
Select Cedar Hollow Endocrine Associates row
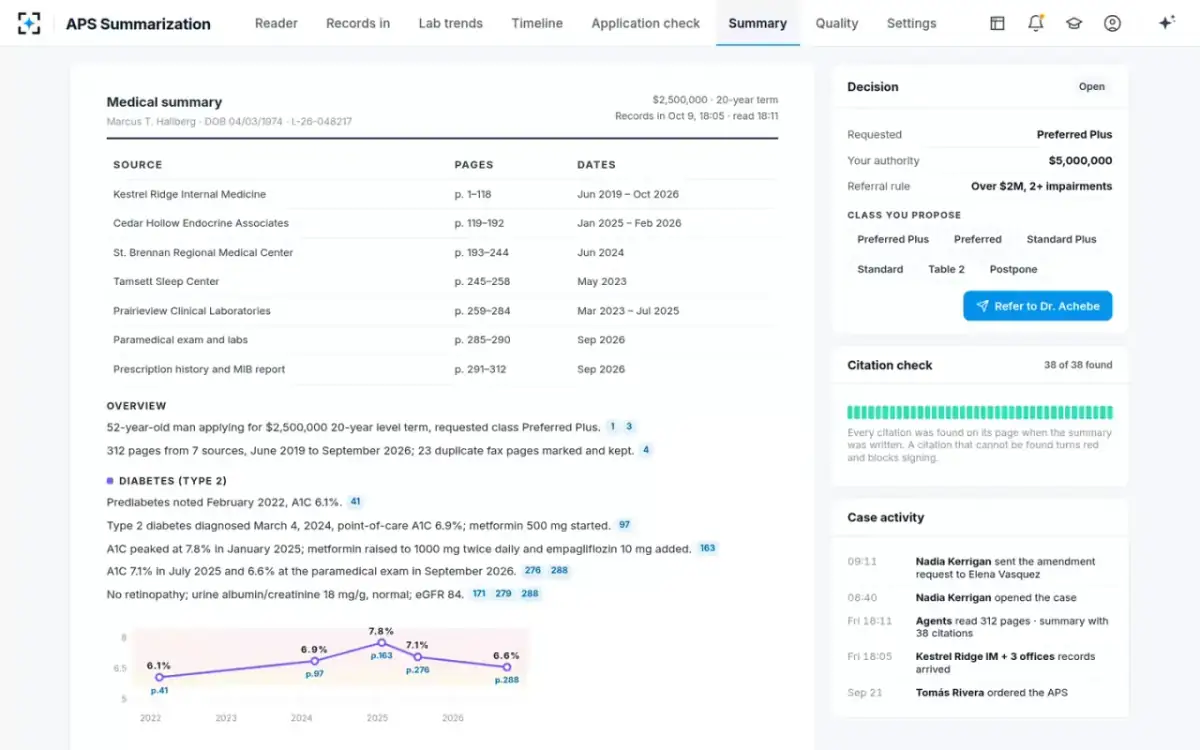pos(442,223)
